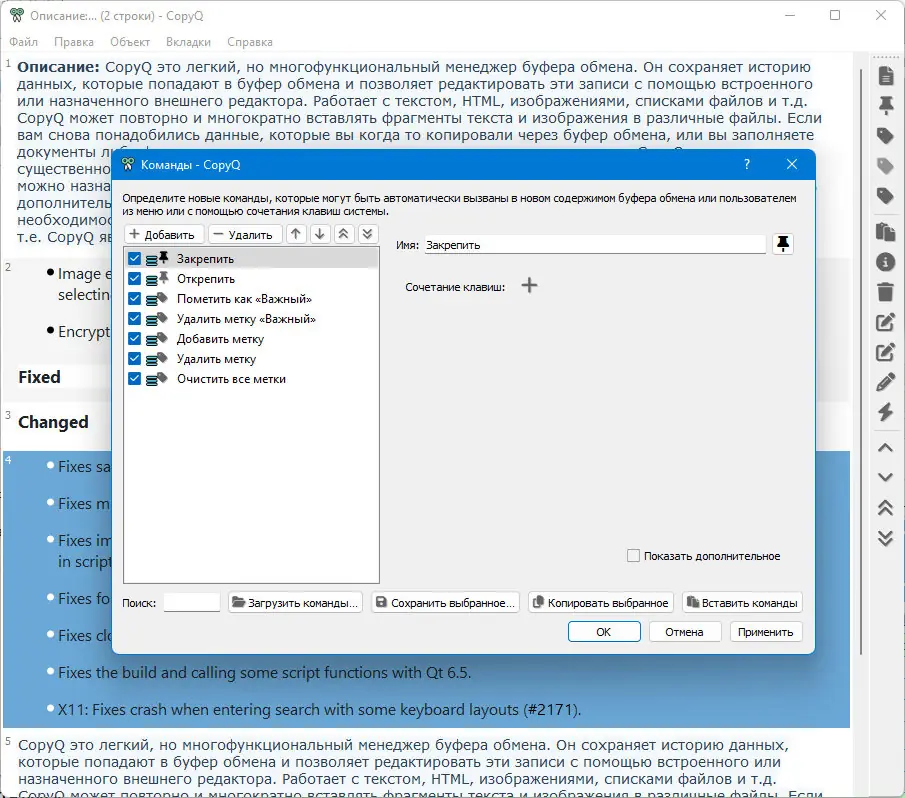The width and height of the screenshot is (905, 798).
Task: Click the question mark help in dialog title
Action: [747, 164]
